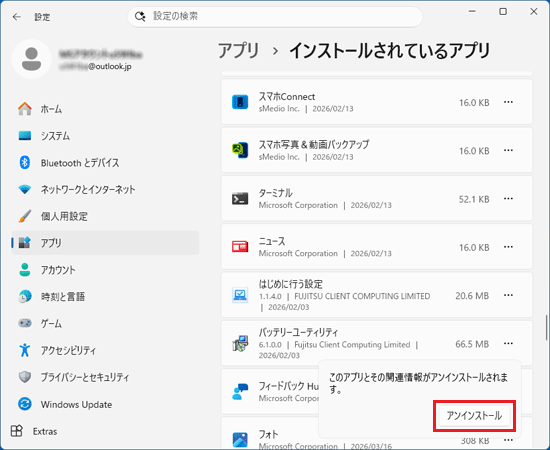This screenshot has width=550, height=450.
Task: Open more options for ターミナル
Action: tap(508, 199)
